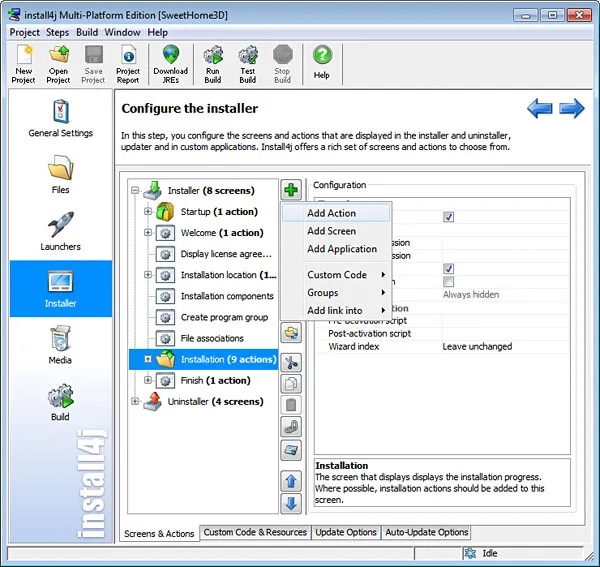The width and height of the screenshot is (600, 567).
Task: Open a project with Open Project icon
Action: (x=59, y=64)
